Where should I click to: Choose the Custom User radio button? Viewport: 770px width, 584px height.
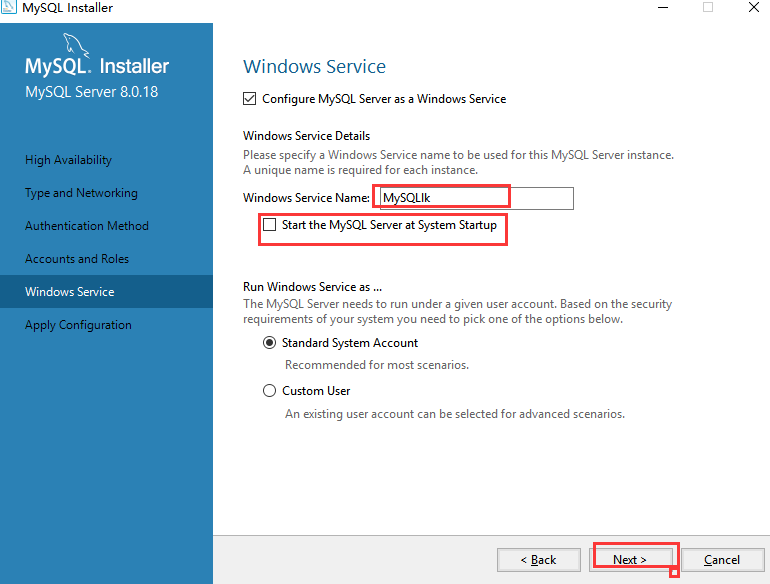tap(269, 391)
